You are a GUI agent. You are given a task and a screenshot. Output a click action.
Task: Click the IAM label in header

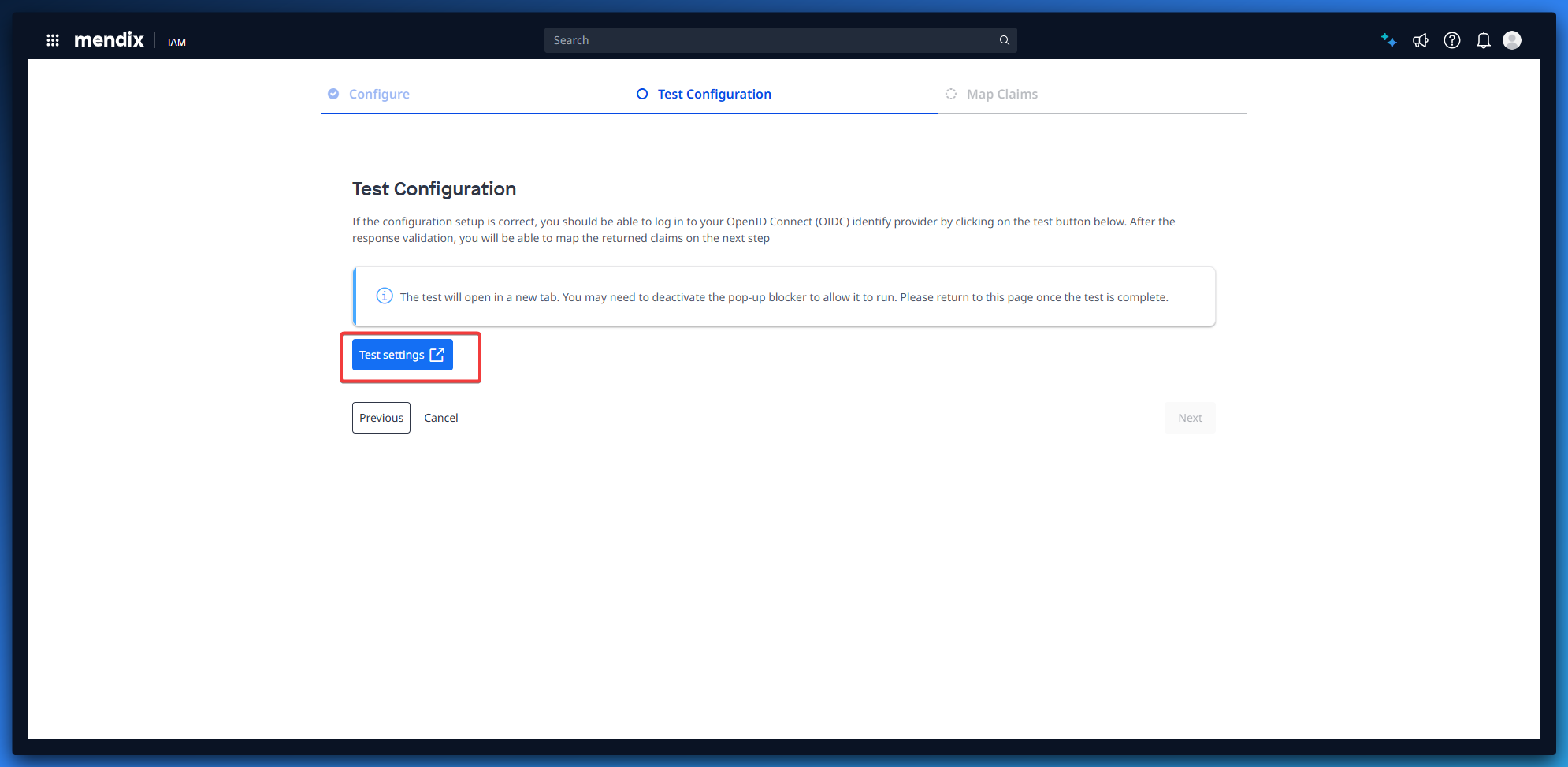click(176, 42)
